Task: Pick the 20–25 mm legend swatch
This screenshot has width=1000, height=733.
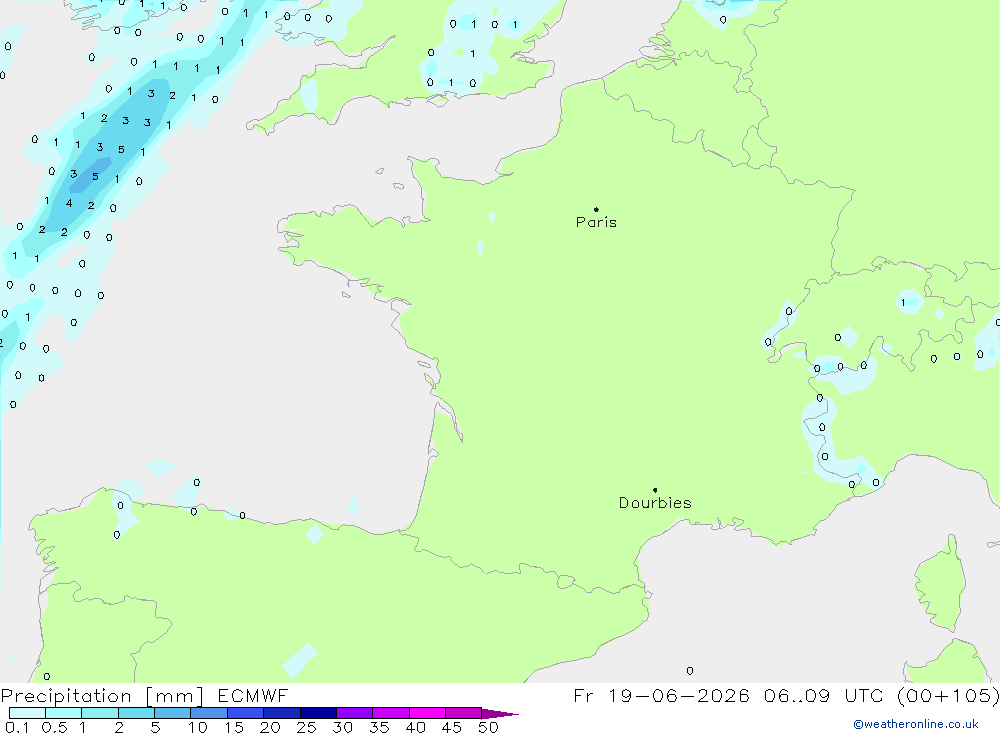Action: (x=282, y=713)
